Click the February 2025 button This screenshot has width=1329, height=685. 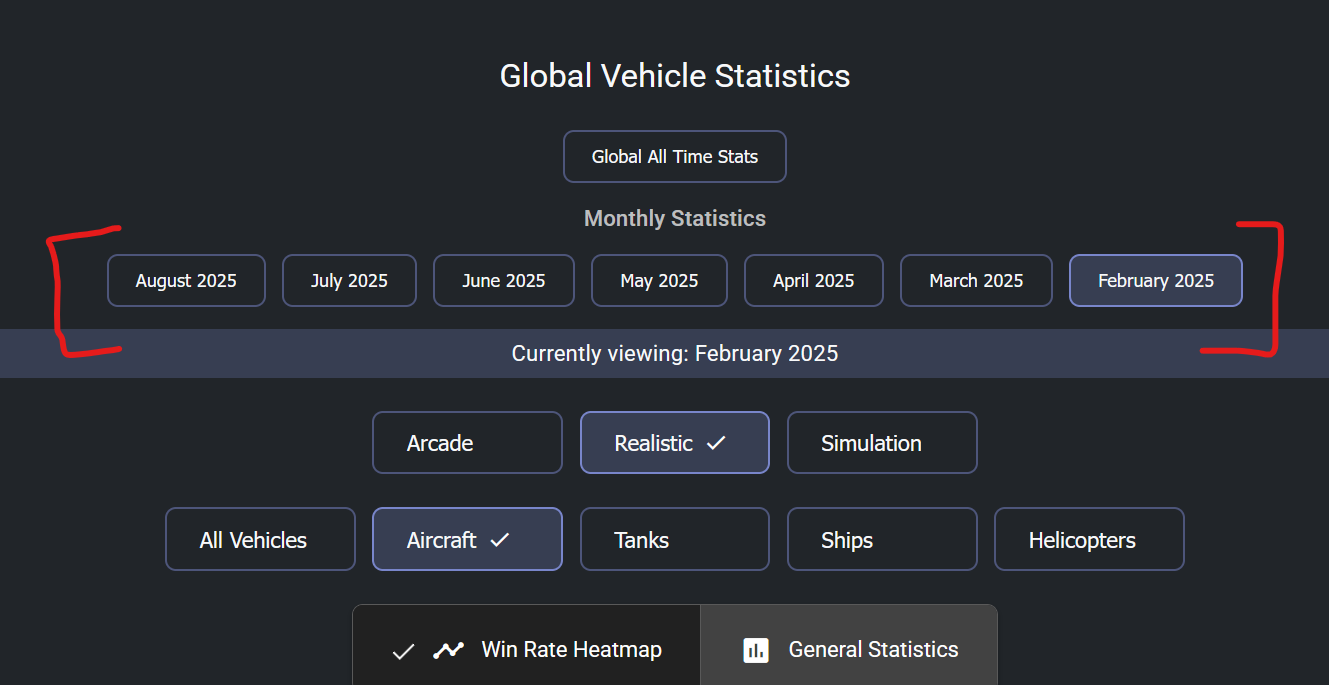pyautogui.click(x=1155, y=281)
